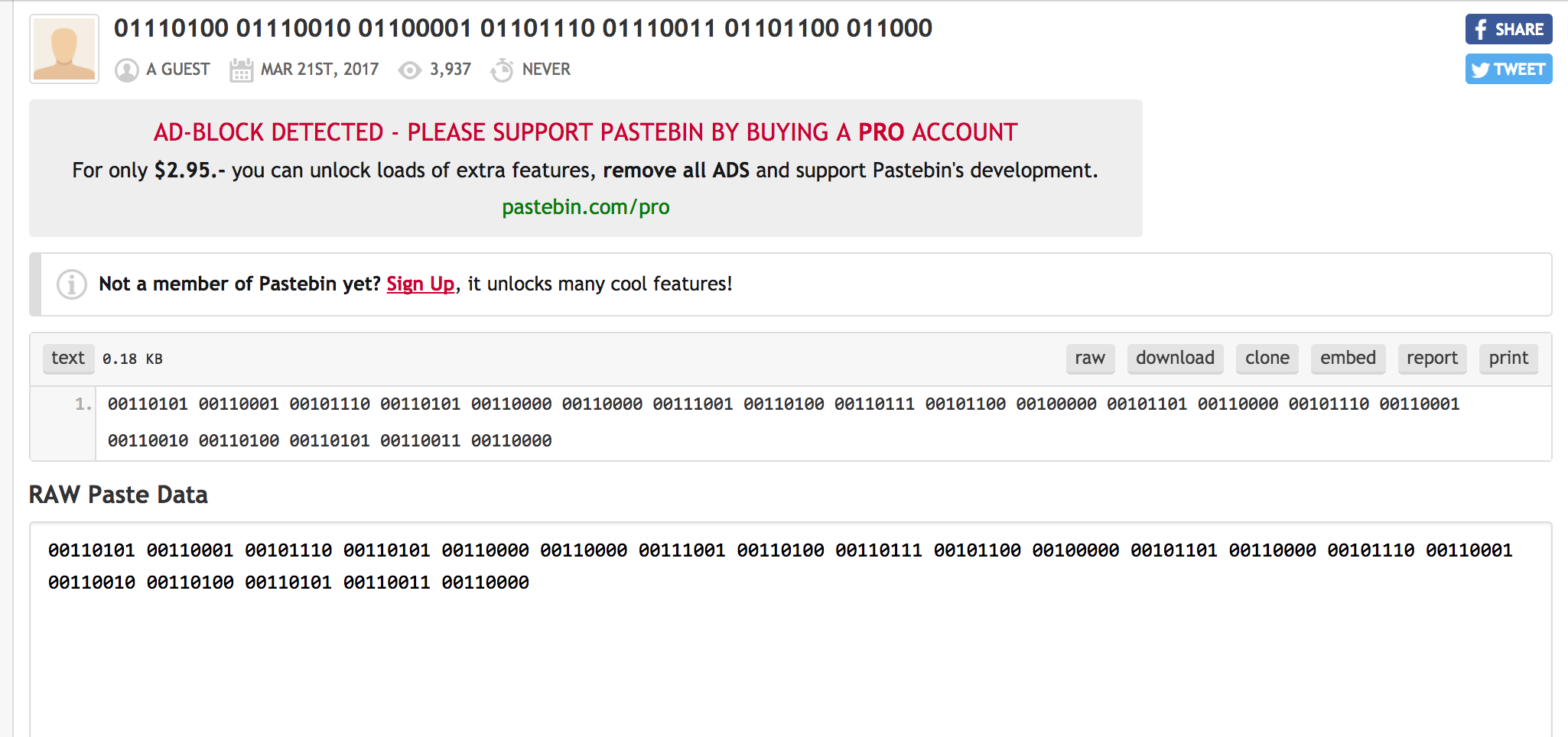The width and height of the screenshot is (1568, 737).
Task: Clone this paste
Action: 1267,358
